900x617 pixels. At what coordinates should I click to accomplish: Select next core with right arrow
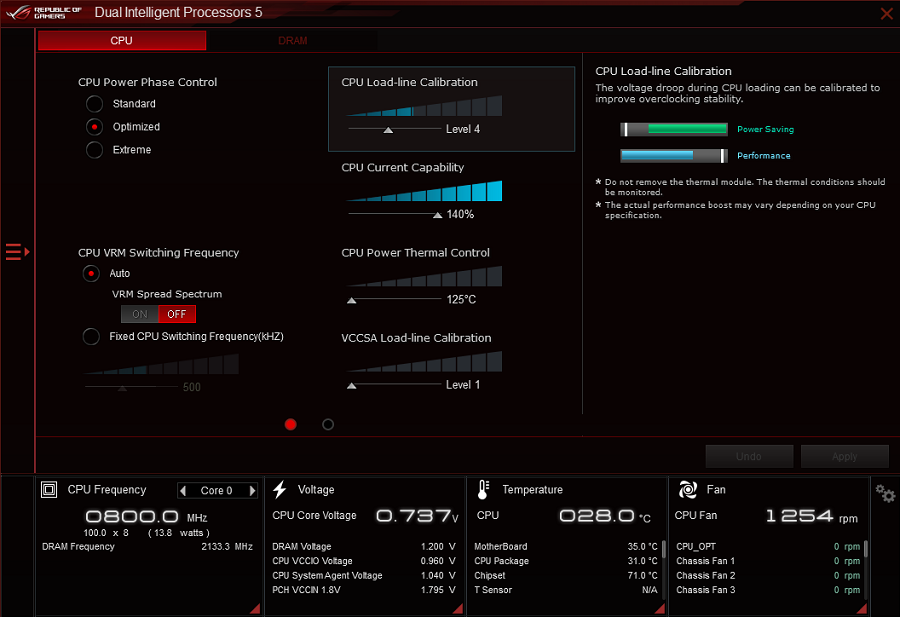click(252, 491)
